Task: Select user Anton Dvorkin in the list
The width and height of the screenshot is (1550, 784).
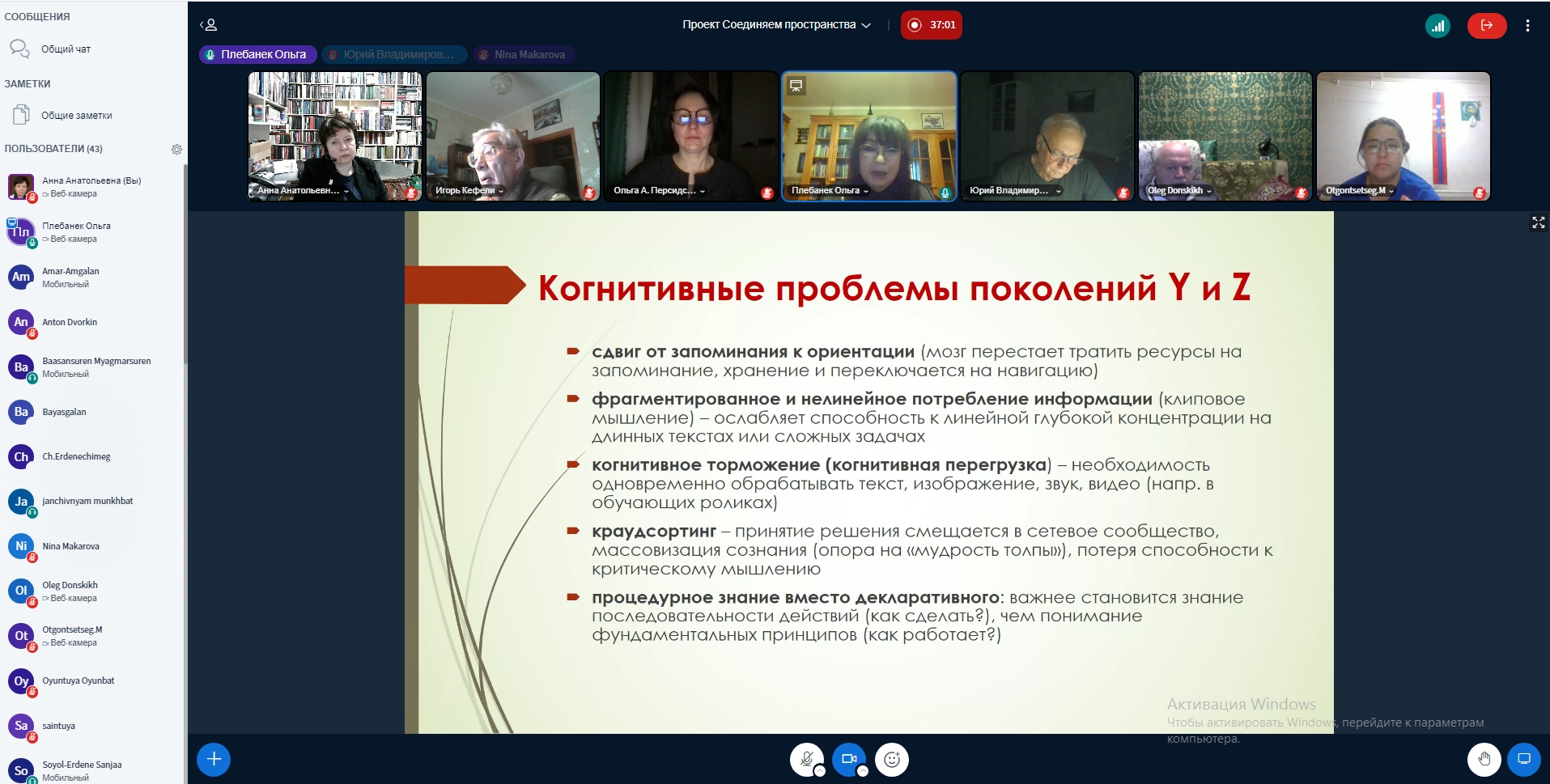Action: pos(70,322)
